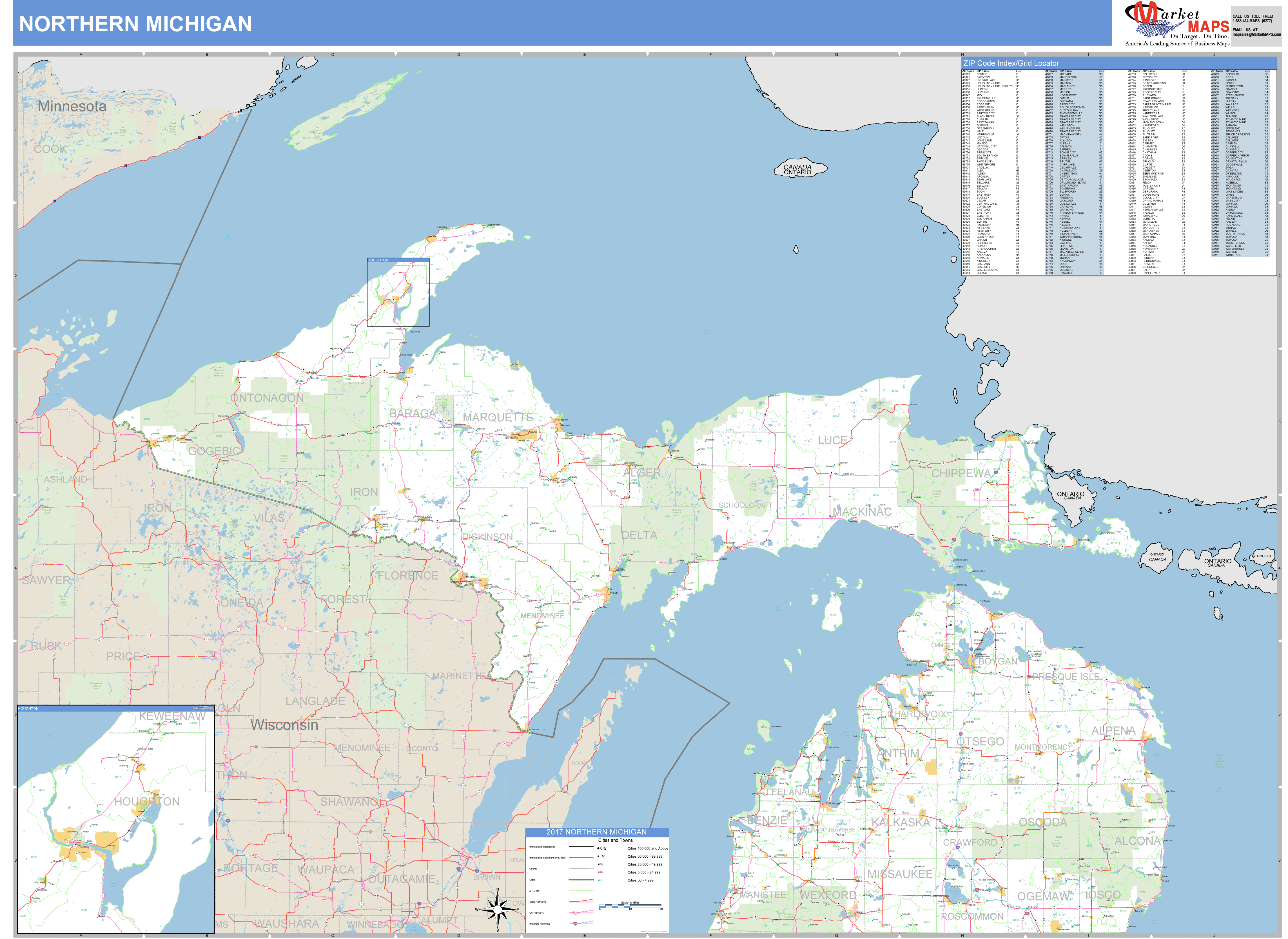Click the US Highways shield symbol in legend
The height and width of the screenshot is (939, 1288).
pos(575,913)
